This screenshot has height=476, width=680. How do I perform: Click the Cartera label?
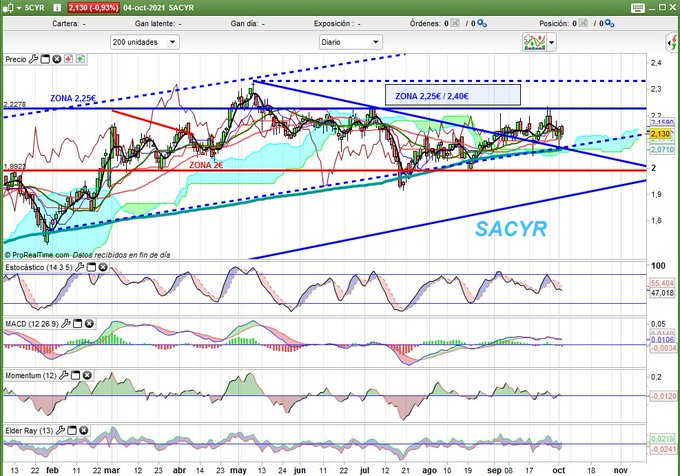coord(65,23)
